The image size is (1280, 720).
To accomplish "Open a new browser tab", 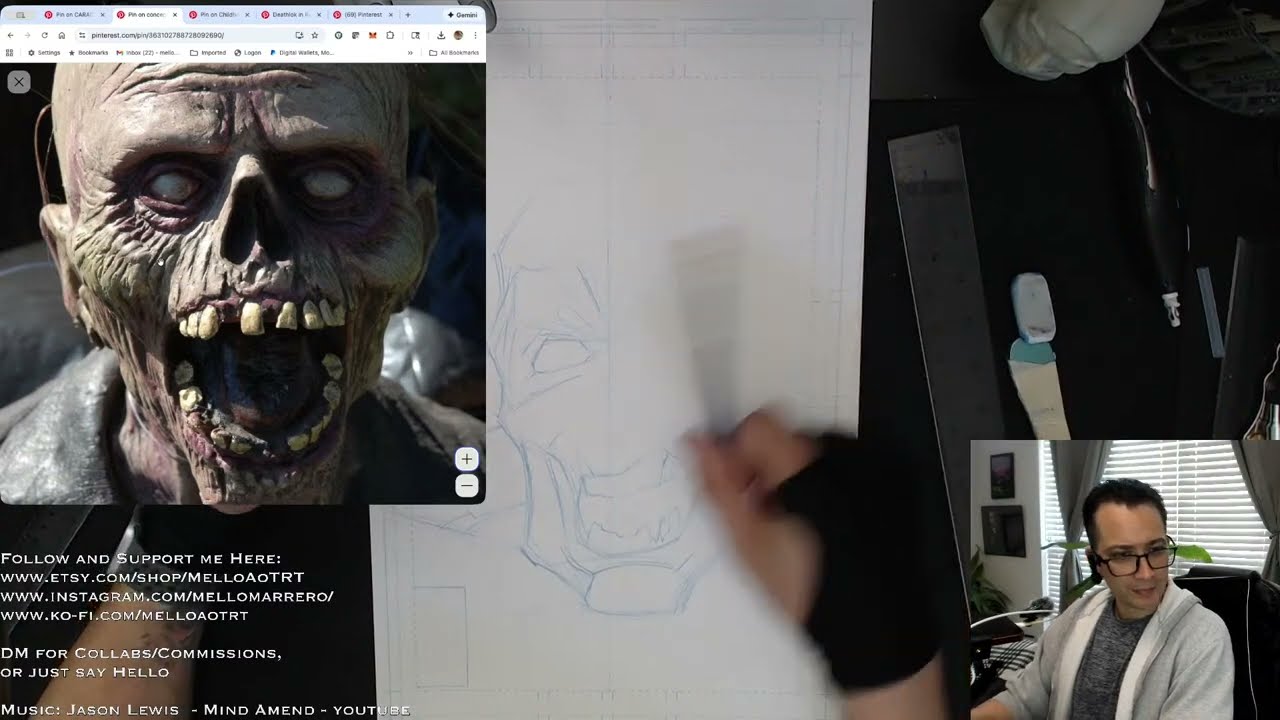I will point(408,15).
